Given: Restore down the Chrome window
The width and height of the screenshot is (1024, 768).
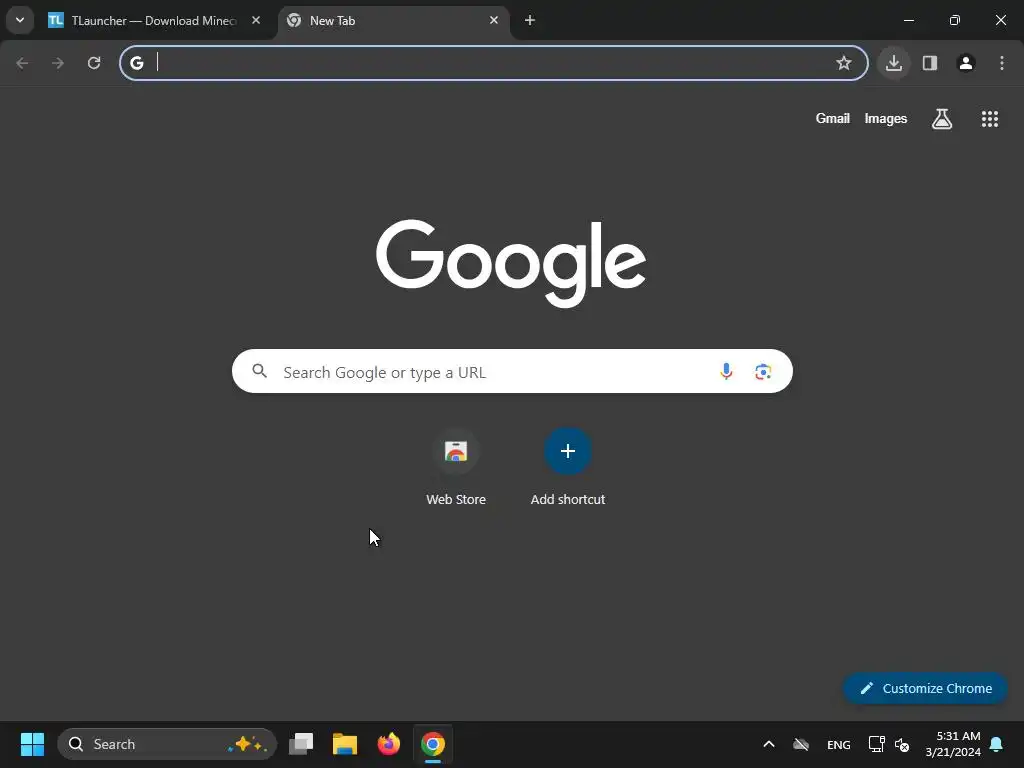Looking at the screenshot, I should 955,20.
